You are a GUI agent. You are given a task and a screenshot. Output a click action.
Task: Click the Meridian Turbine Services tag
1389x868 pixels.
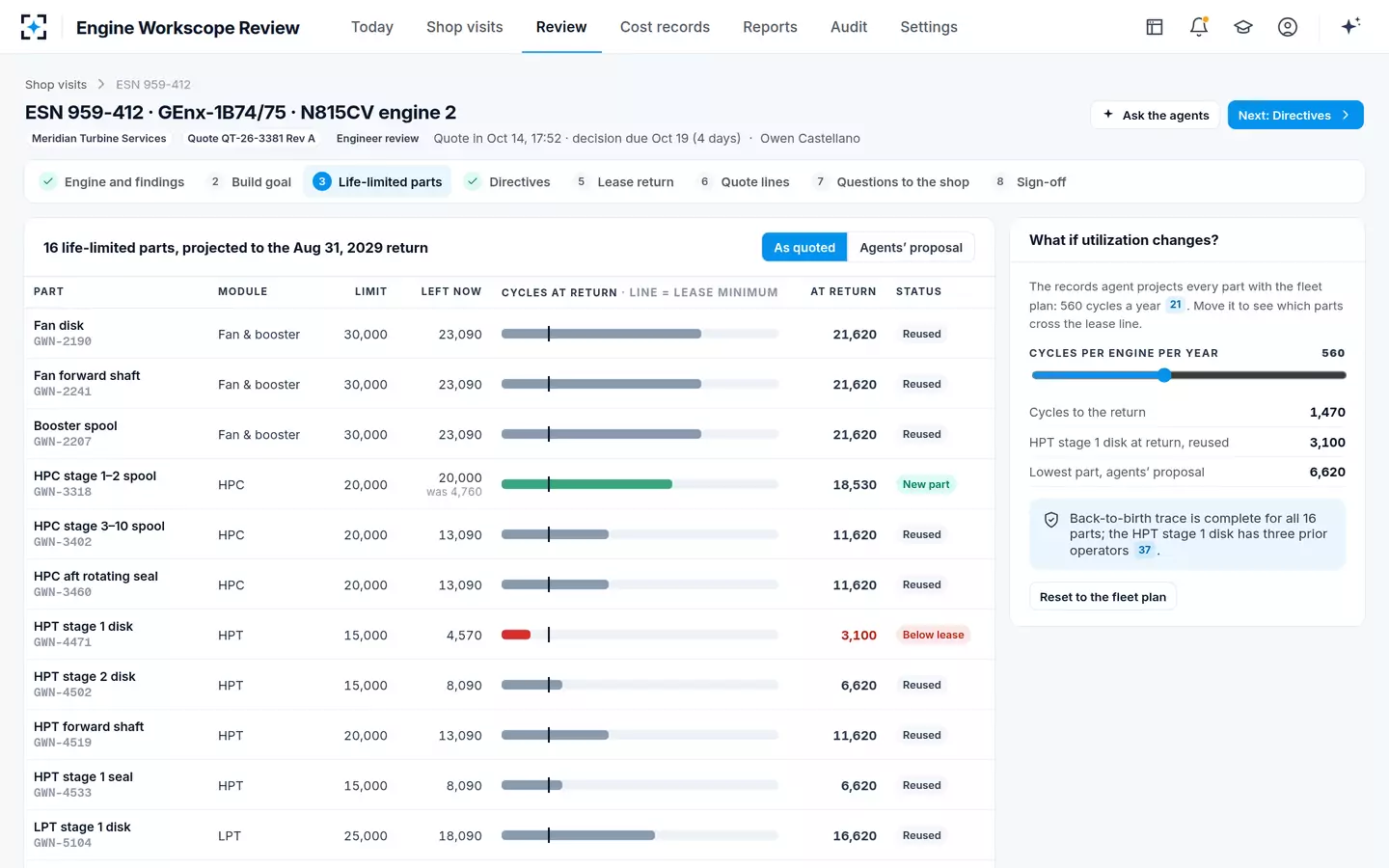[99, 139]
